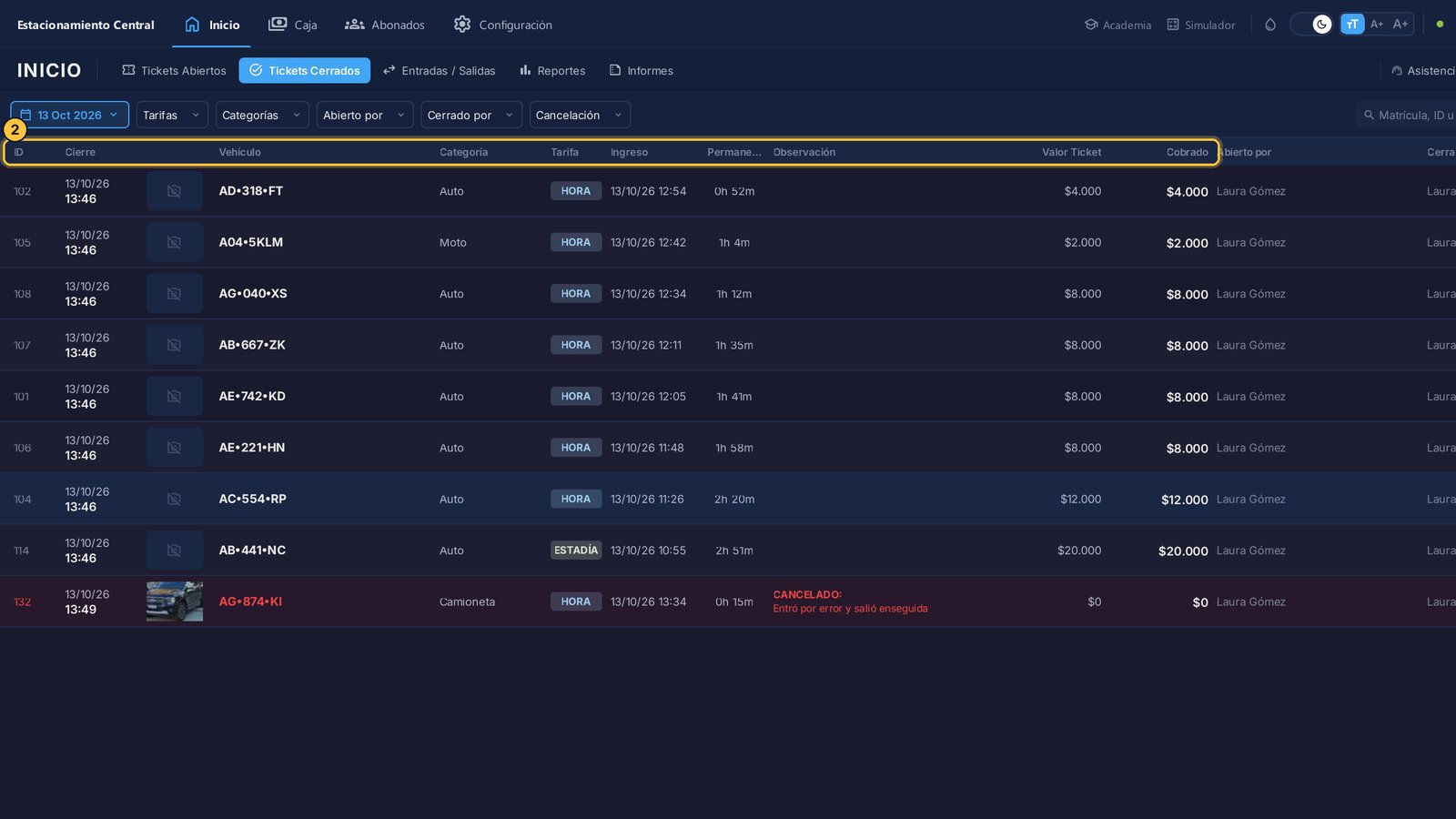This screenshot has height=819, width=1456.
Task: Expand the Categorías filter dropdown
Action: [261, 116]
